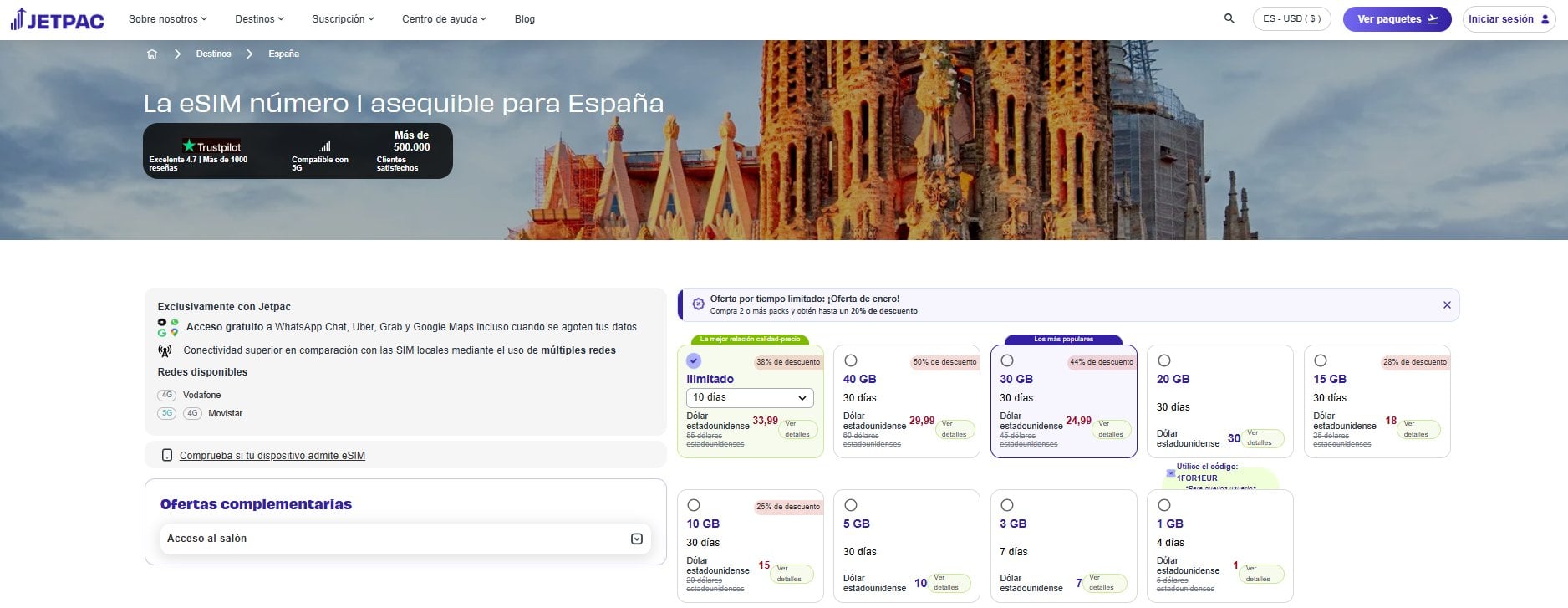The height and width of the screenshot is (608, 1568).
Task: Click the Ofertas complementarias heading
Action: coord(256,504)
